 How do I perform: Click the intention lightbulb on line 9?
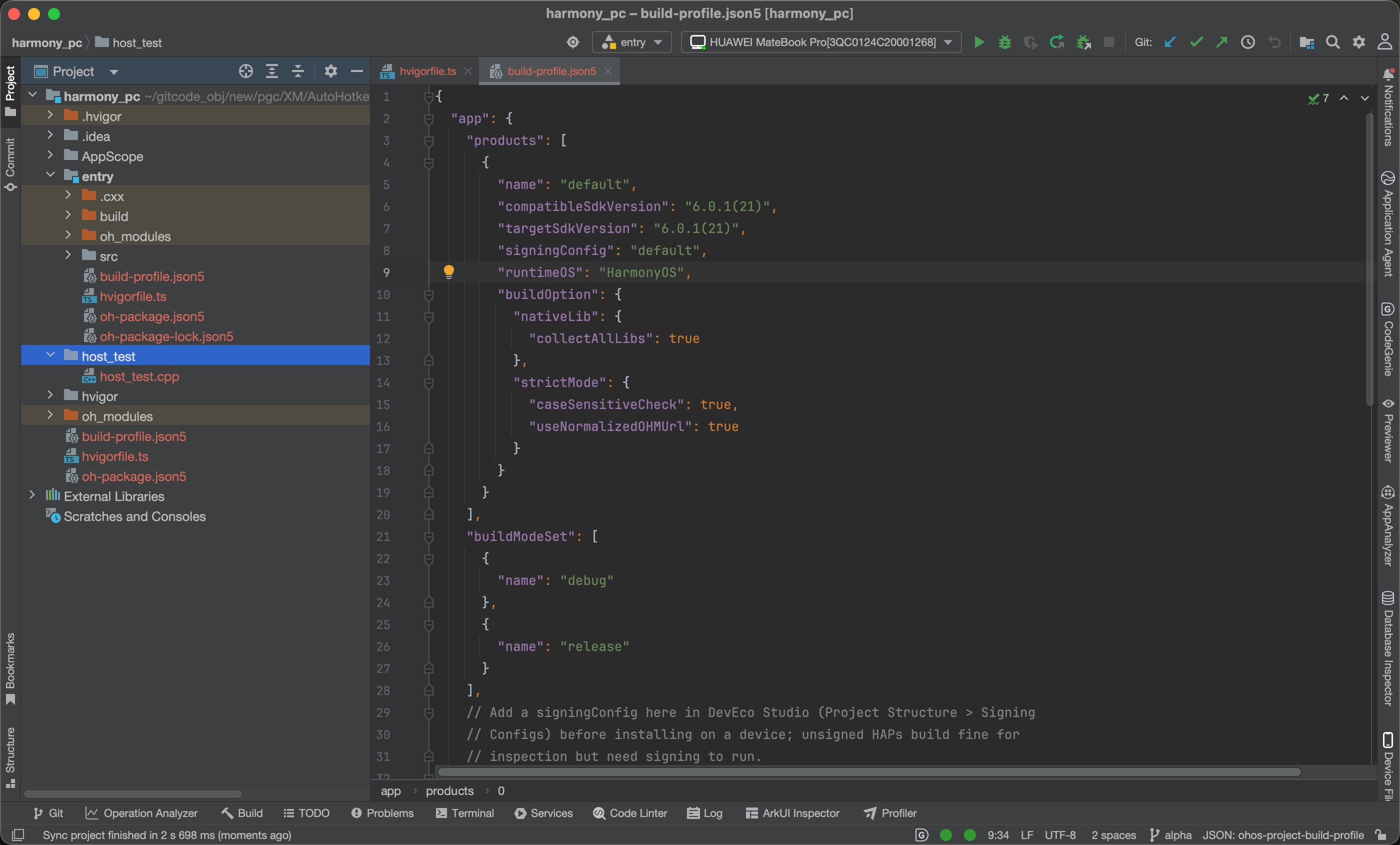[449, 271]
